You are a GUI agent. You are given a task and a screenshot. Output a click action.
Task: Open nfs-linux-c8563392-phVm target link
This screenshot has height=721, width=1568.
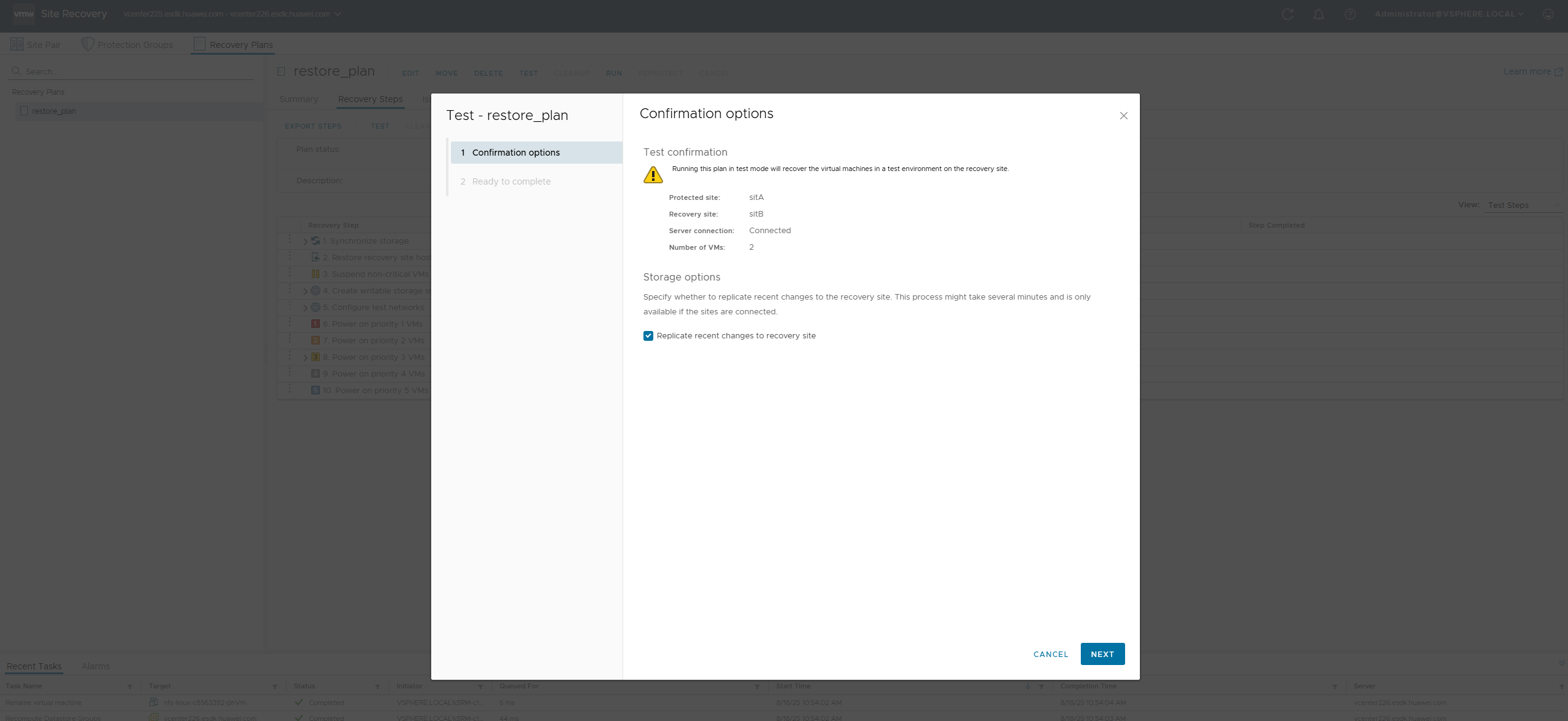(x=205, y=703)
